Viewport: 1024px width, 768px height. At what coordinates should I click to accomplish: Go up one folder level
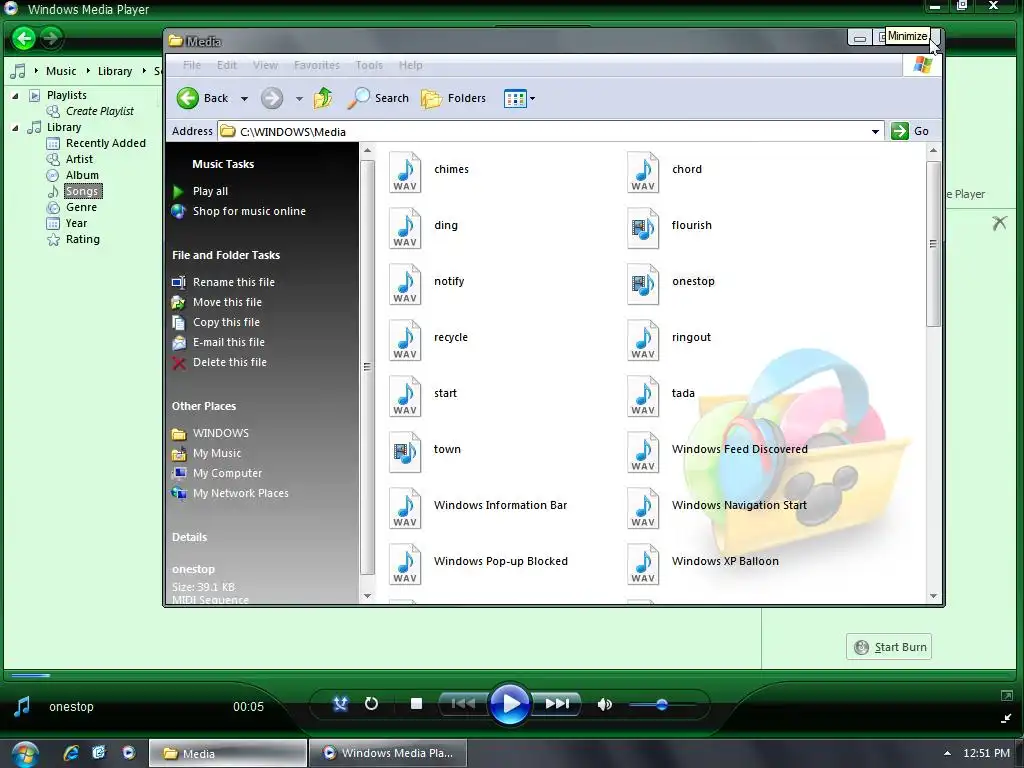click(x=323, y=98)
